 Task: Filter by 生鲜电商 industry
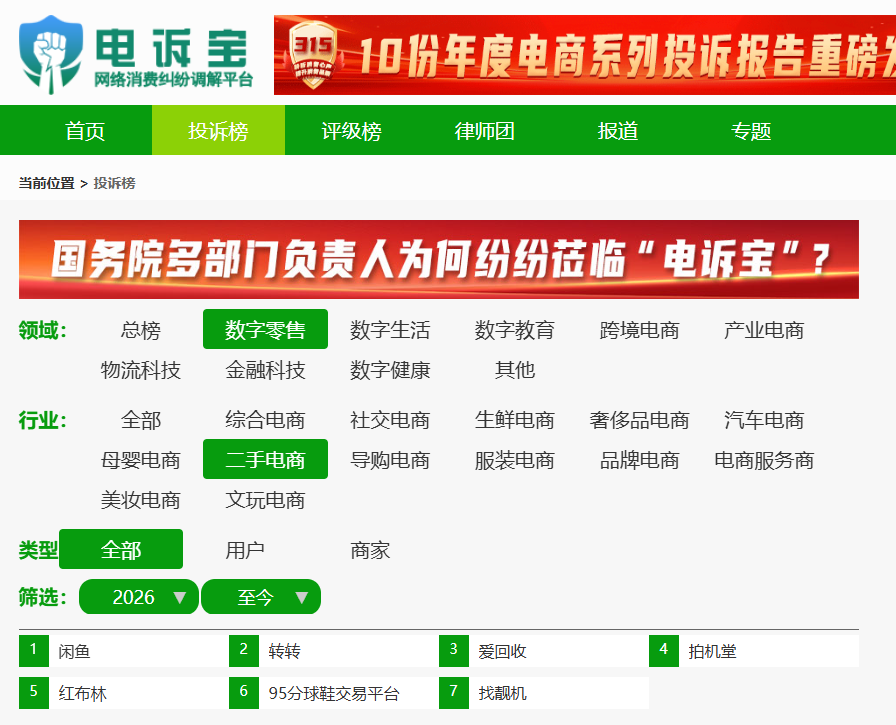[514, 420]
